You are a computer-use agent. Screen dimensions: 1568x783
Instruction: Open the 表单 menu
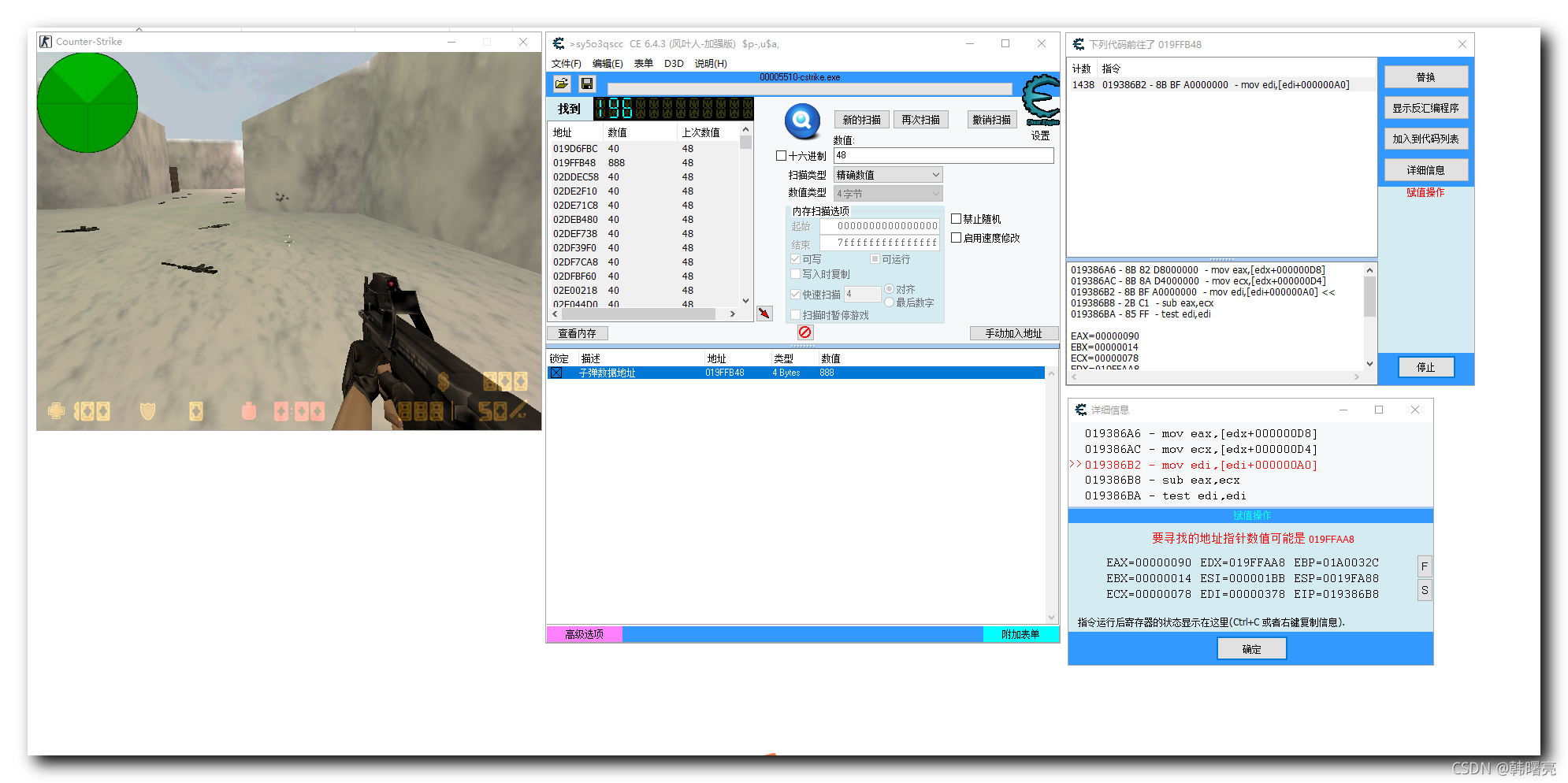click(644, 64)
